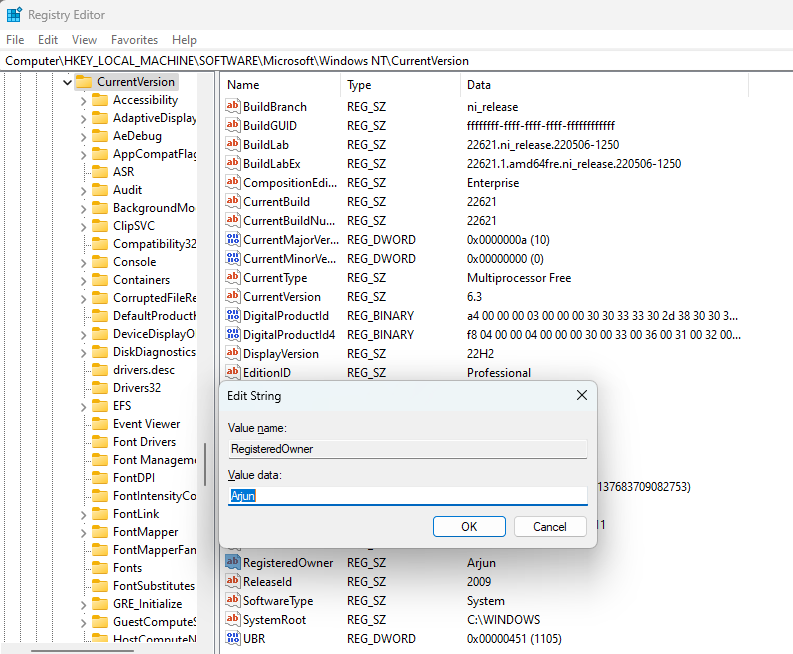
Task: Open the Help menu
Action: [x=184, y=39]
